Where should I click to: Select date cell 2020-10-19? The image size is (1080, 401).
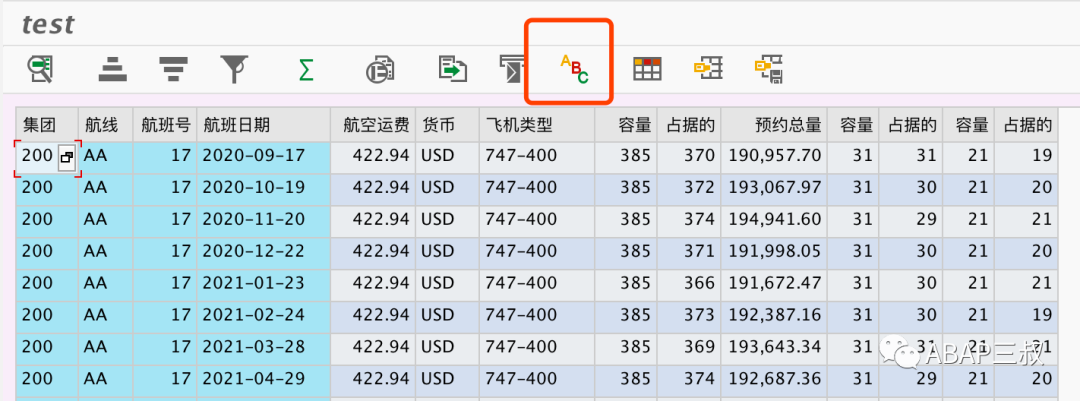click(263, 187)
